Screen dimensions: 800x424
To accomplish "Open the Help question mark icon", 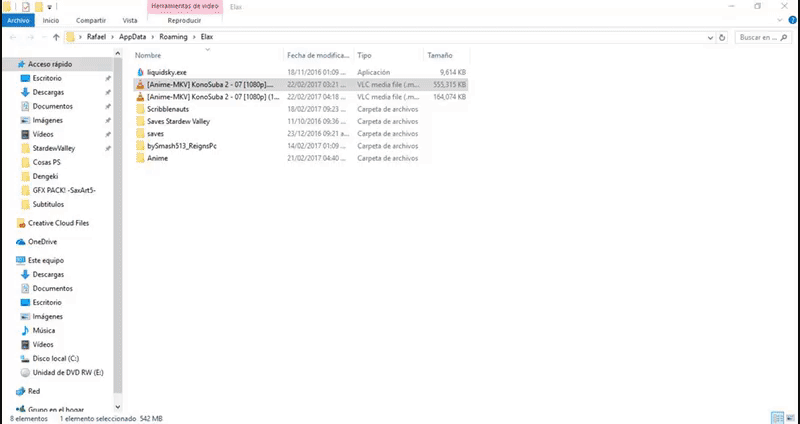I will pos(792,20).
